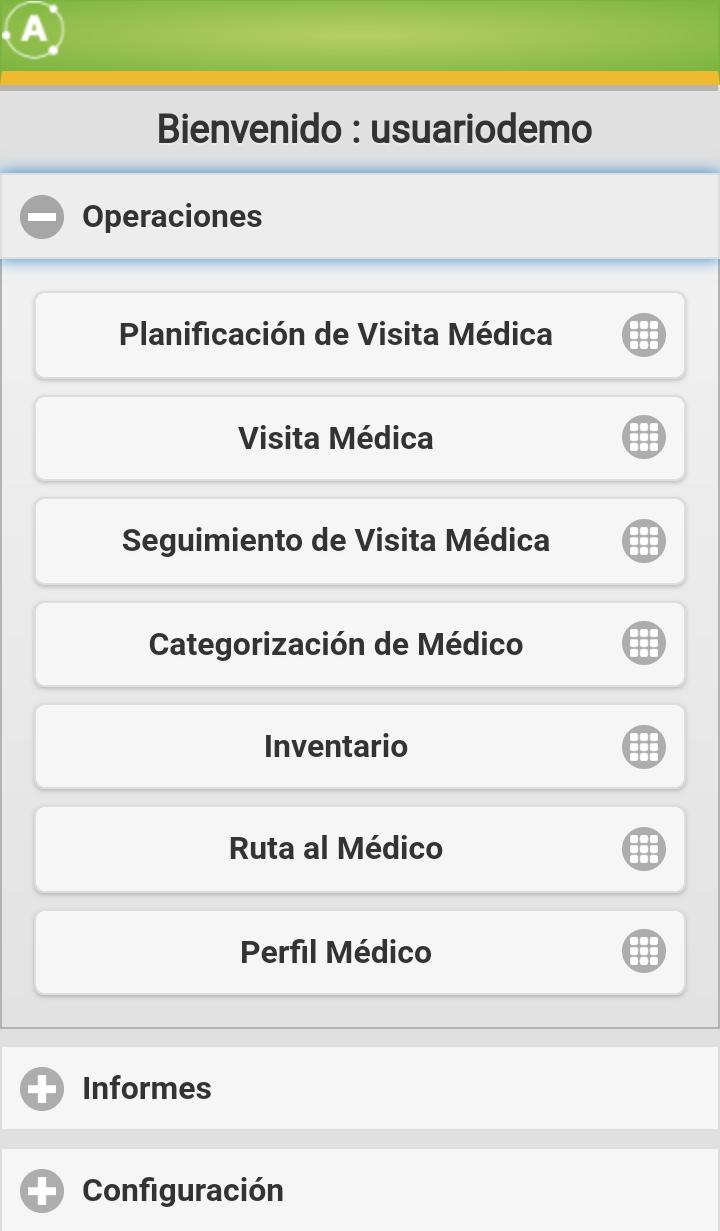This screenshot has width=720, height=1231.
Task: Click grid icon on Categorización de Médico
Action: point(644,644)
